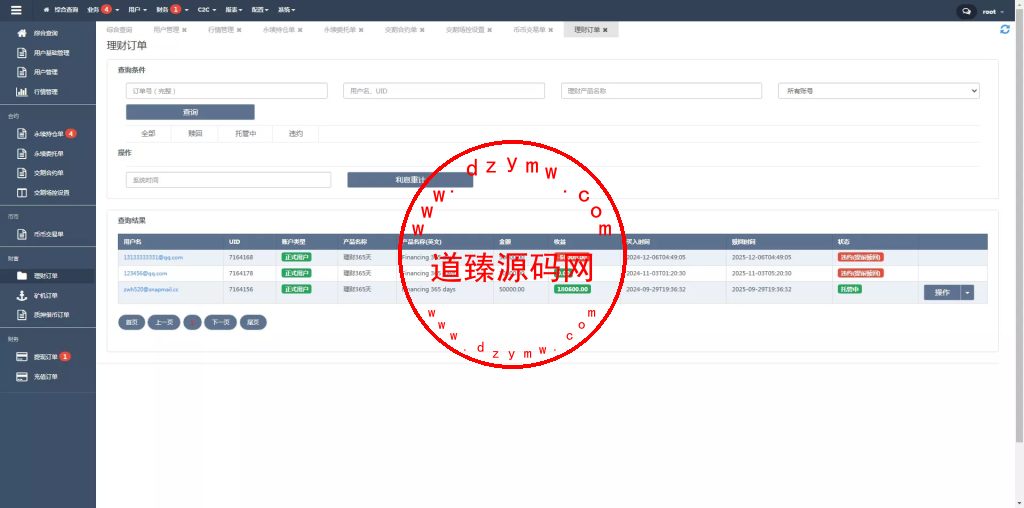The image size is (1024, 508).
Task: Click the home icon in top navigation
Action: click(46, 10)
